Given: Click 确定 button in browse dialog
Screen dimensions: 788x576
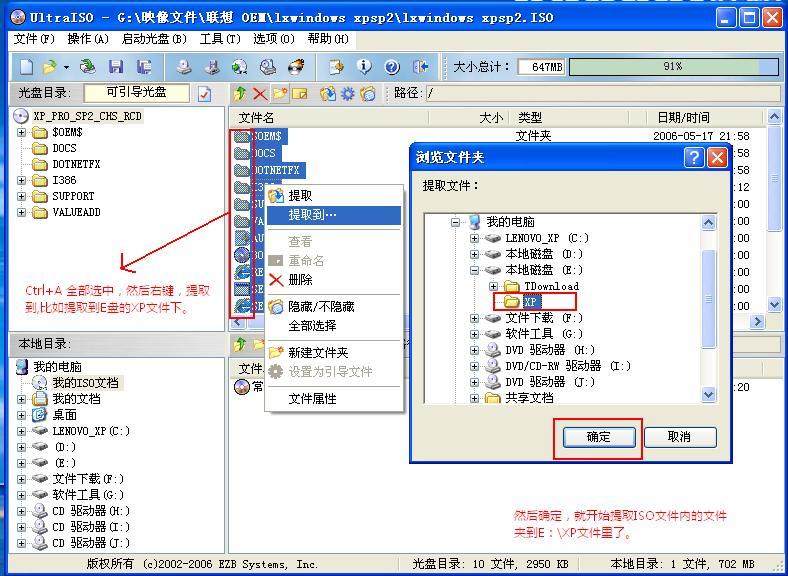Looking at the screenshot, I should (599, 437).
